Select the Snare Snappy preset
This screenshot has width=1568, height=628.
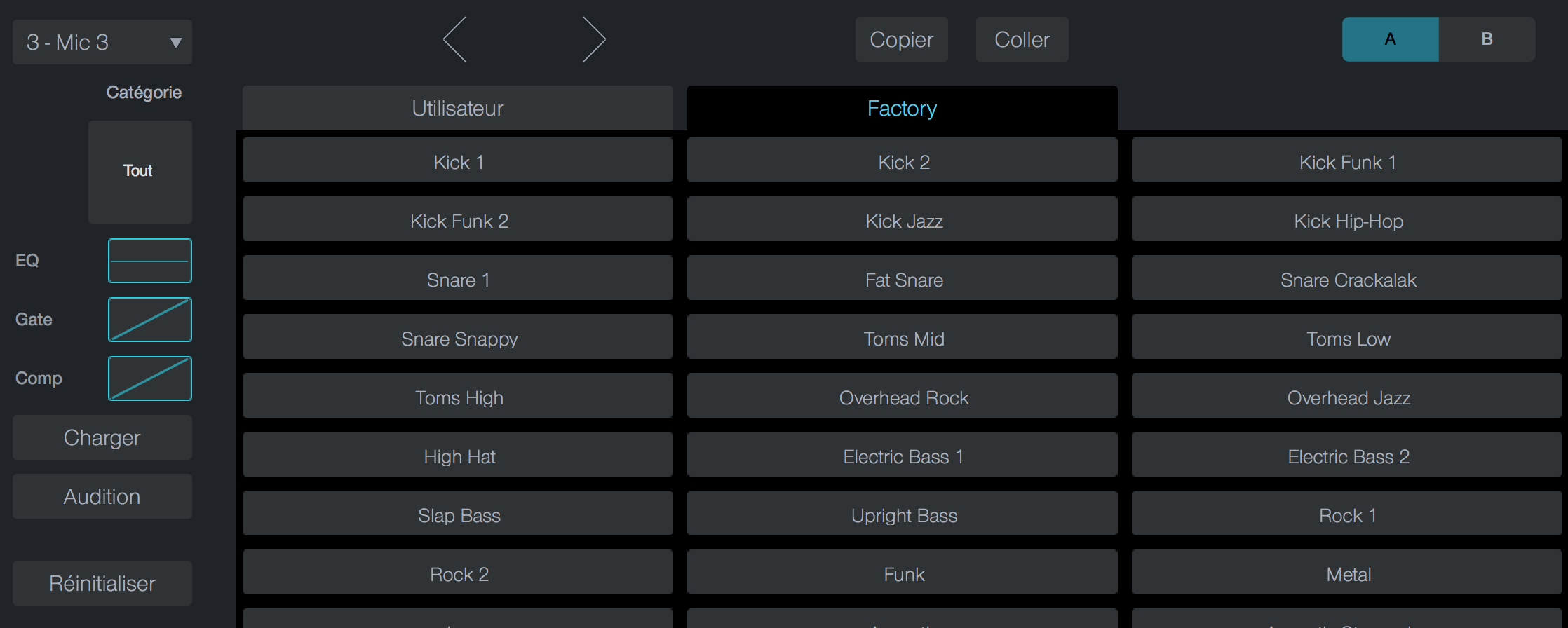pyautogui.click(x=458, y=336)
